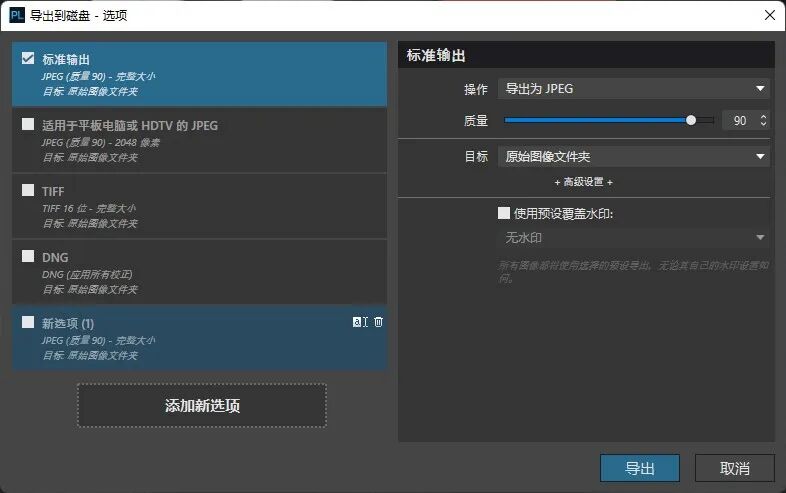
Task: Check the DNG export option
Action: pos(28,256)
